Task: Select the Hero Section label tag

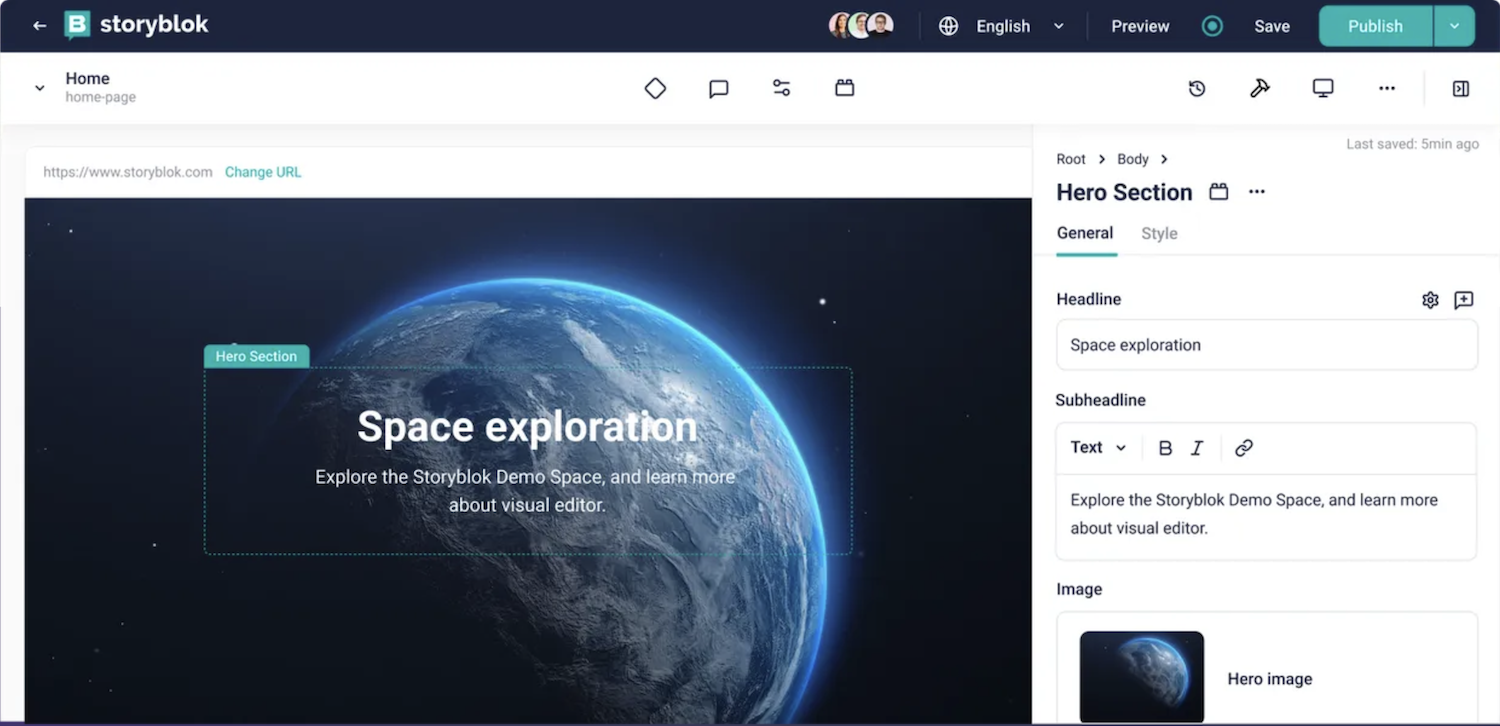Action: click(256, 356)
